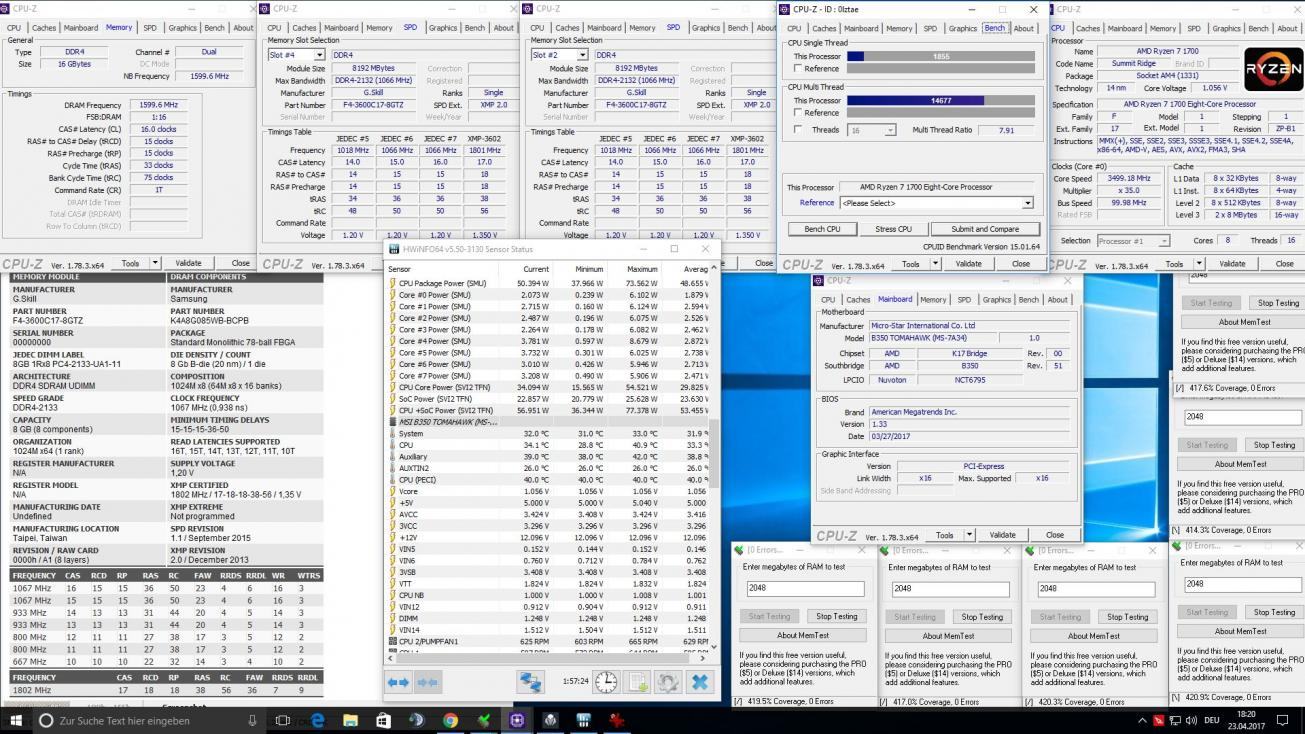Open Reference 'Please Select' dropdown
This screenshot has width=1305, height=734.
tap(1027, 203)
